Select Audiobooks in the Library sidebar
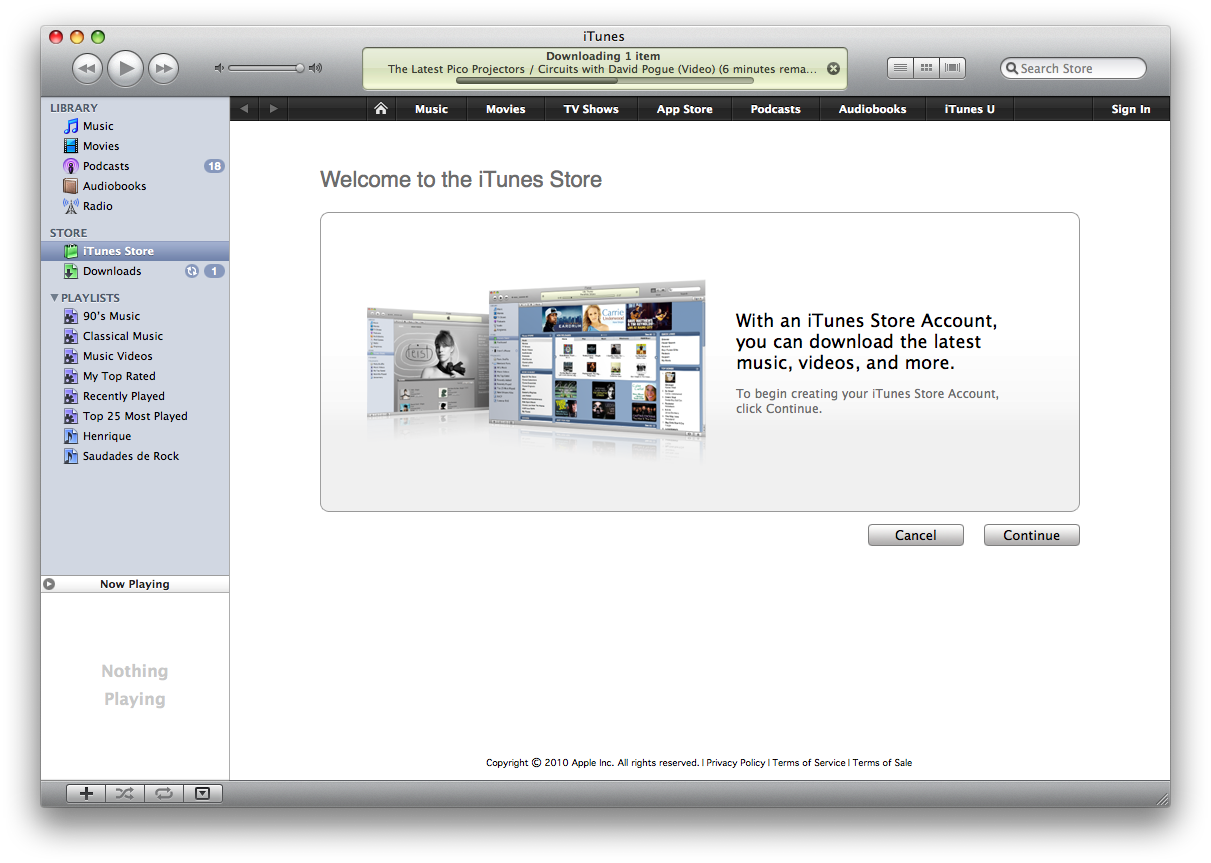This screenshot has height=863, width=1211. click(135, 186)
